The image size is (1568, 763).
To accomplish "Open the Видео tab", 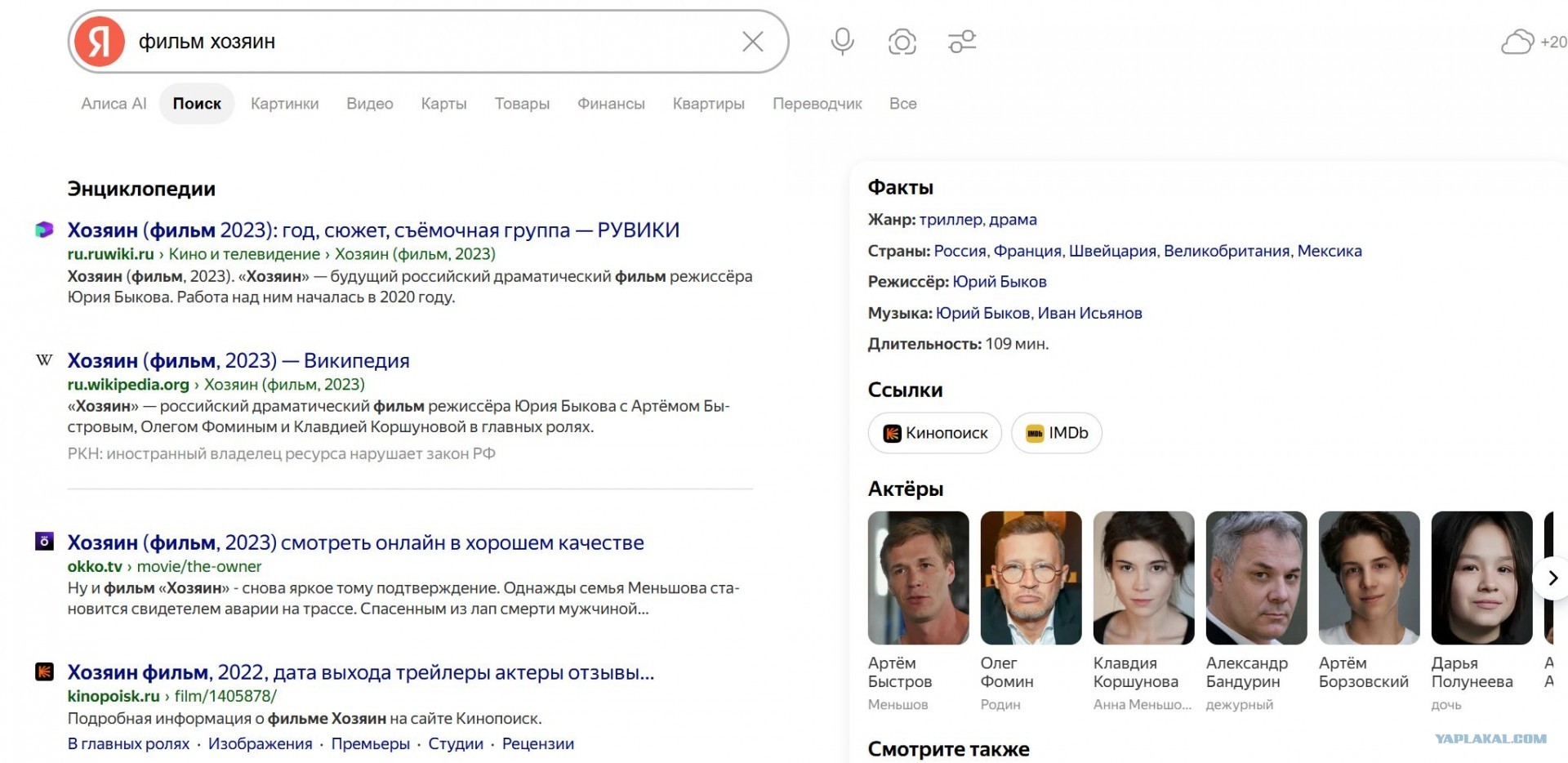I will click(370, 104).
